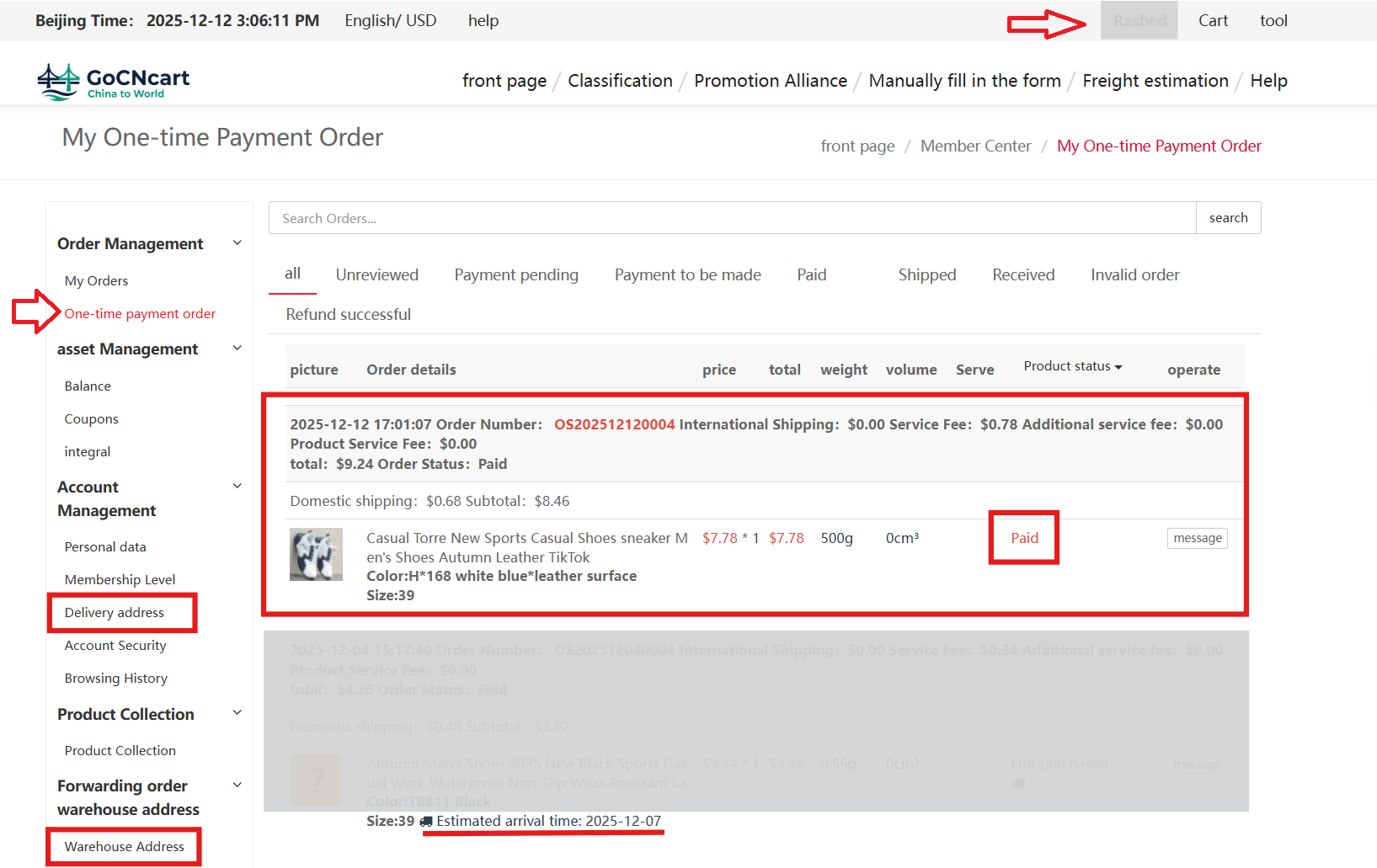
Task: Open the Product status dropdown
Action: coord(1072,365)
